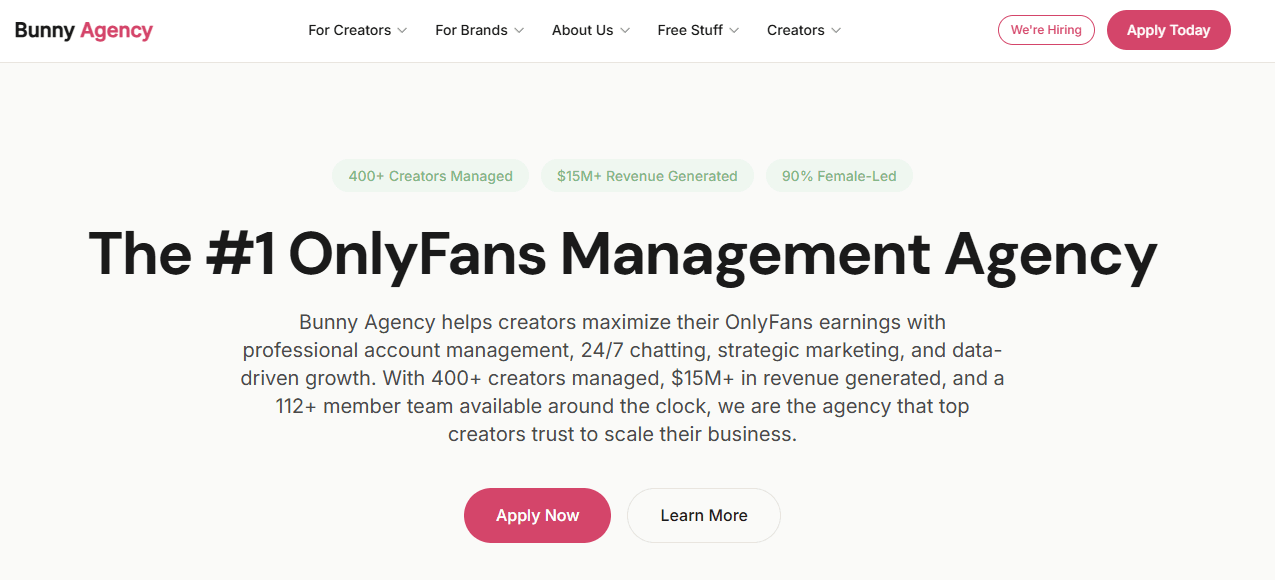Expand the Creators chevron arrow

point(836,31)
